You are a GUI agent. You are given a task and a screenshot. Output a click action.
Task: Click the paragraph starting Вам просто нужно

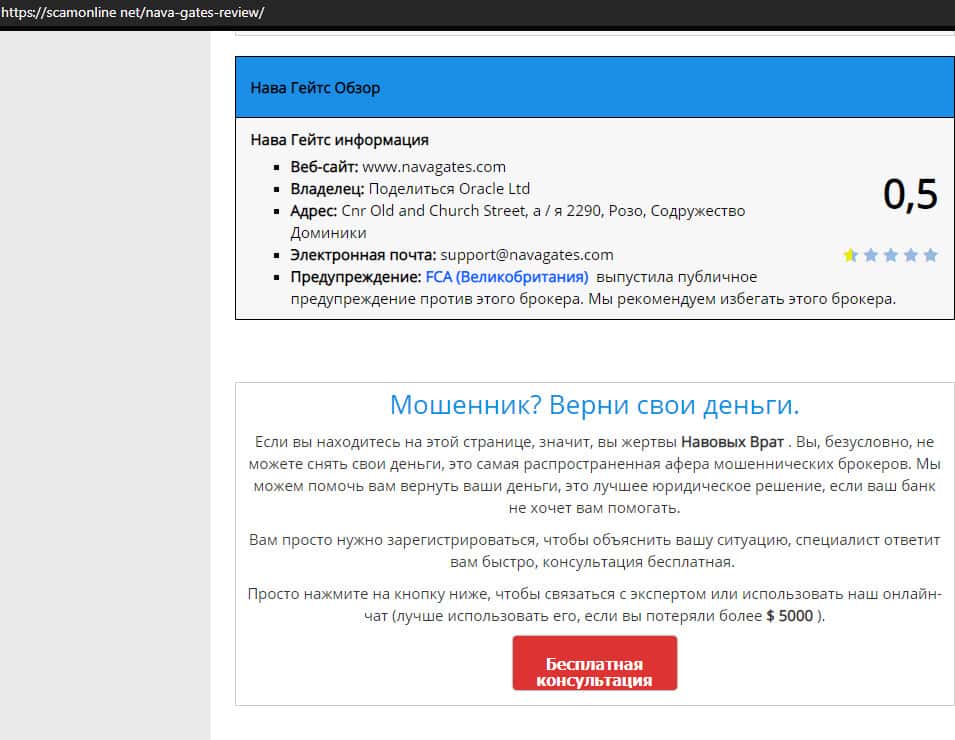594,550
